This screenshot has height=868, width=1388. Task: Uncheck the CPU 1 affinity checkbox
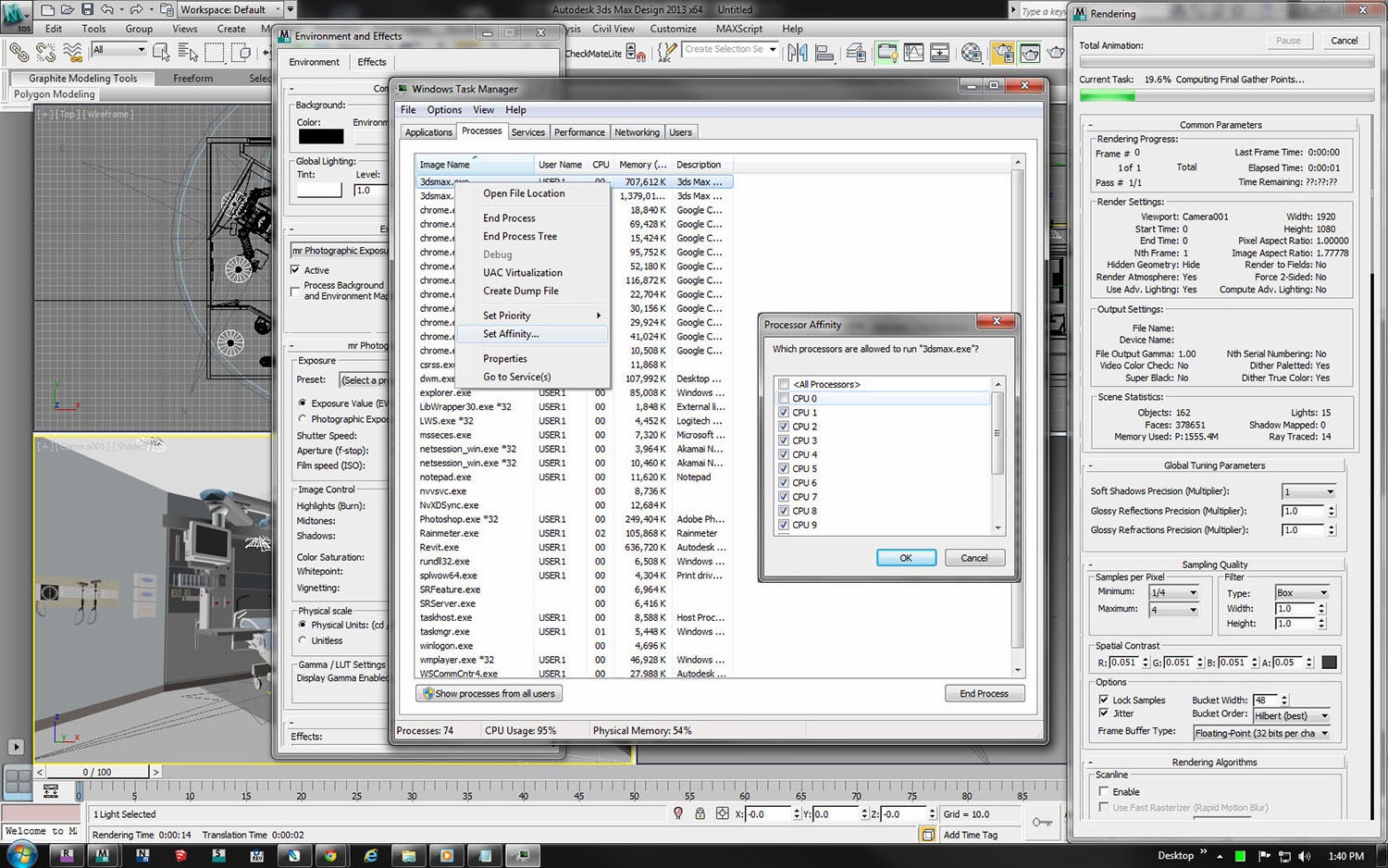pyautogui.click(x=784, y=413)
